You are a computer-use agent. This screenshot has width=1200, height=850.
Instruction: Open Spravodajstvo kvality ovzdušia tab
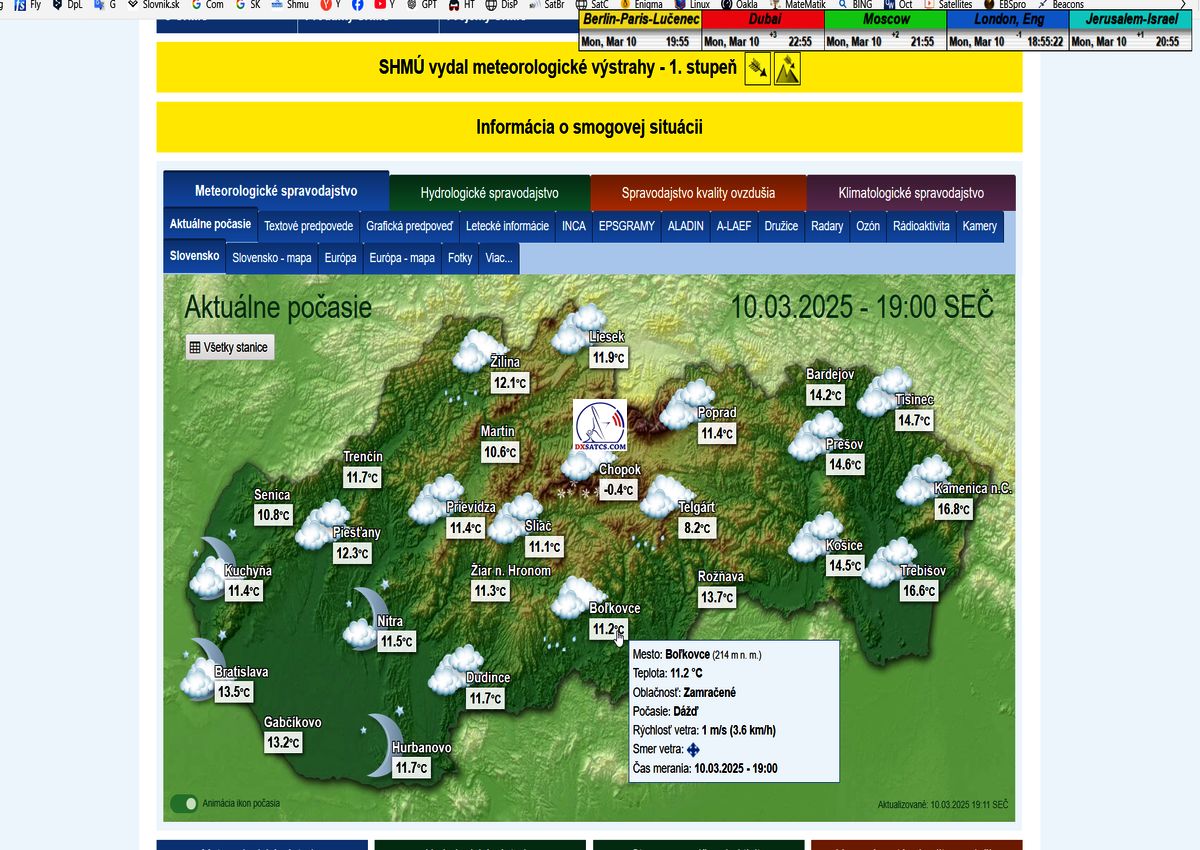point(698,193)
